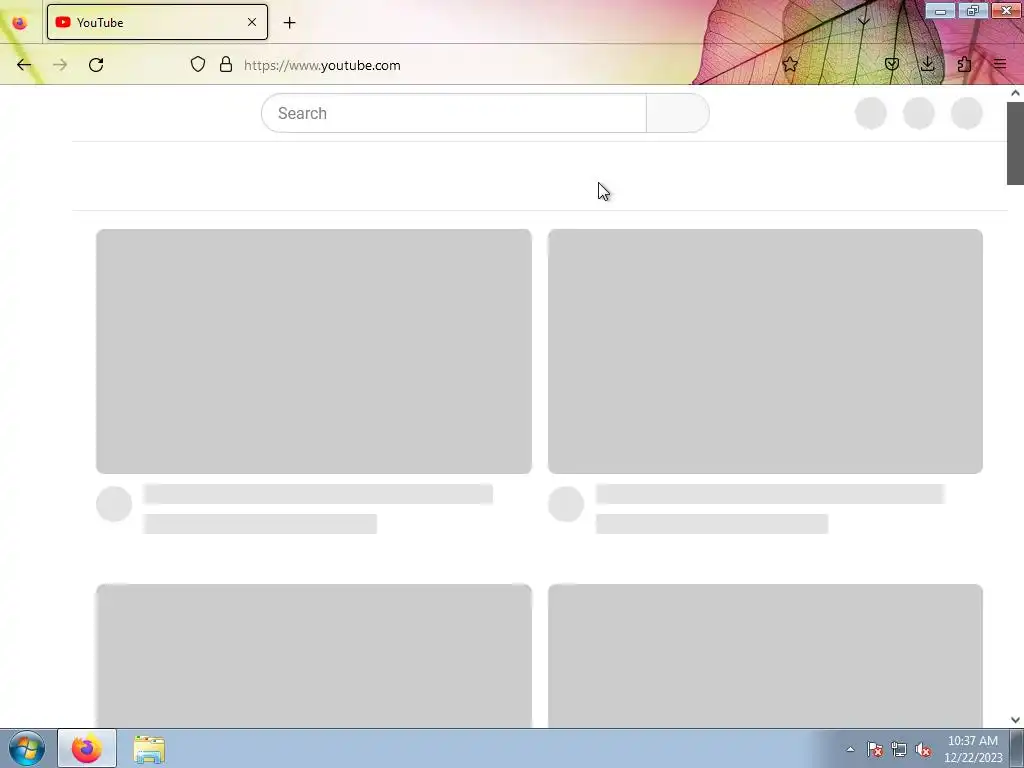Click the site security padlock icon
Image resolution: width=1024 pixels, height=768 pixels.
pos(226,64)
